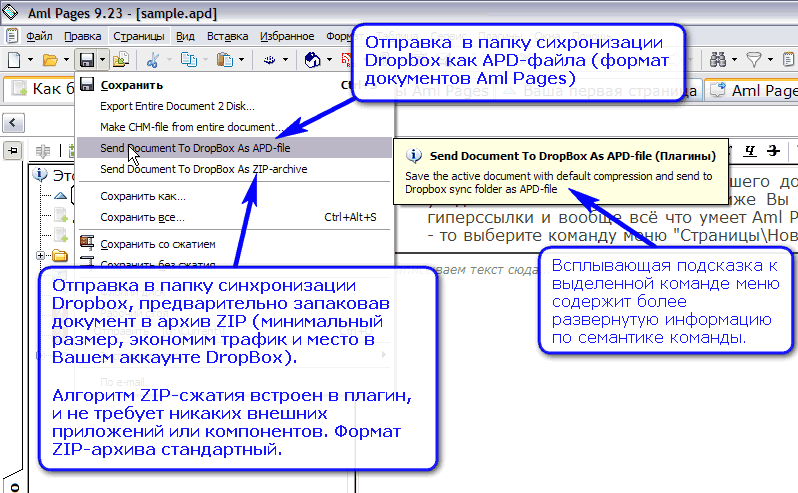Screen dimensions: 798x493
Task: Click the binoculars Find toolbar icon
Action: 718,60
